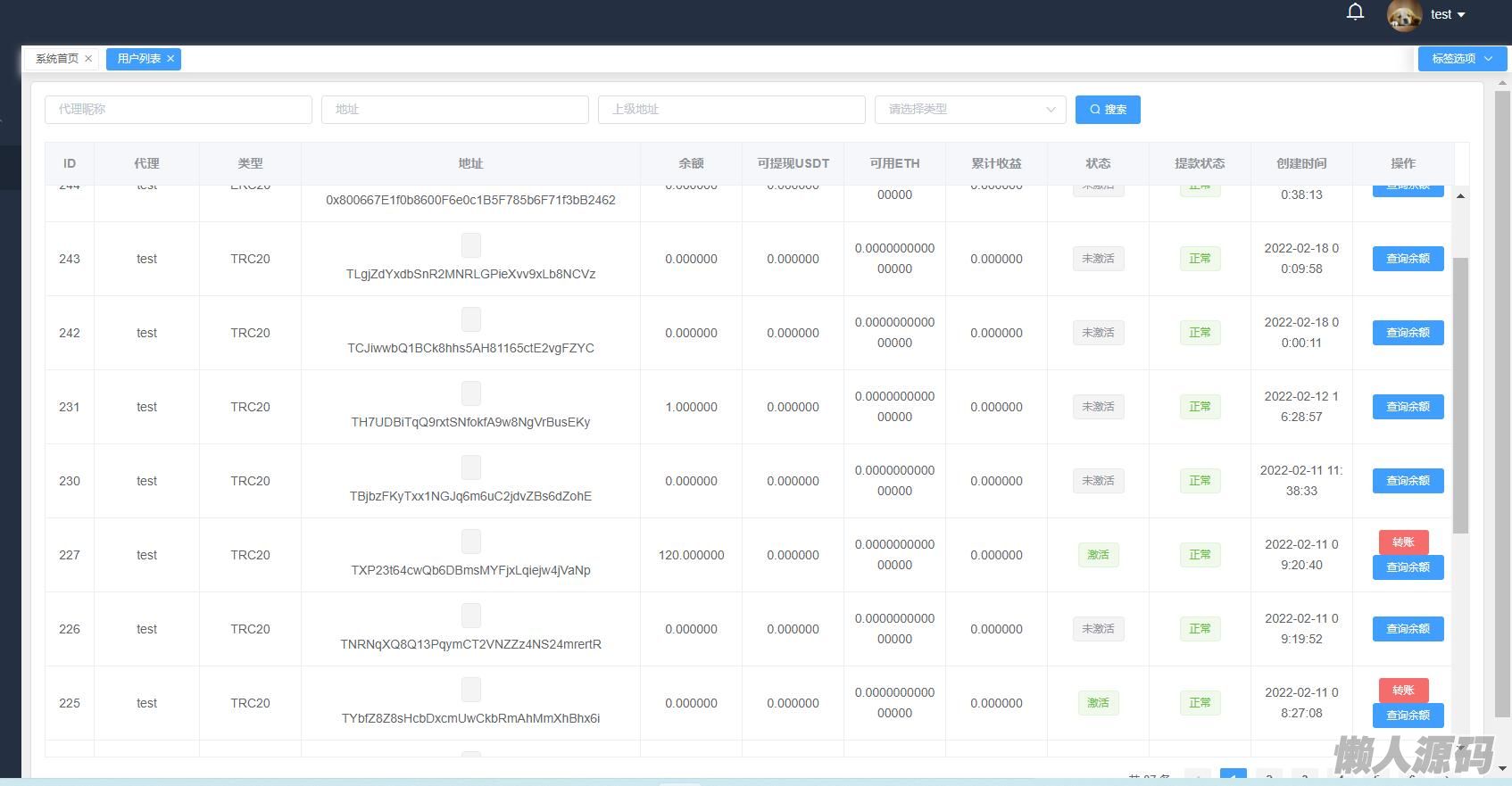Viewport: 1512px width, 786px height.
Task: Click the address icon in row 231
Action: [x=471, y=393]
